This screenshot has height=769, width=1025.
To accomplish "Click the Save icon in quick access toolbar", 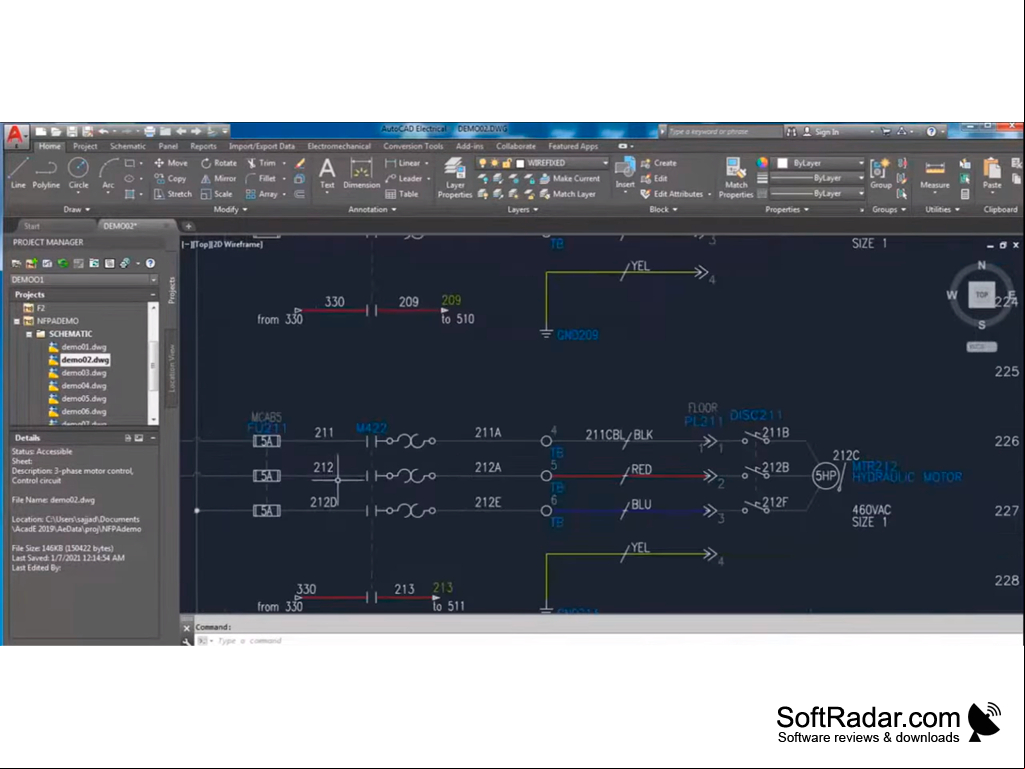I will [72, 131].
